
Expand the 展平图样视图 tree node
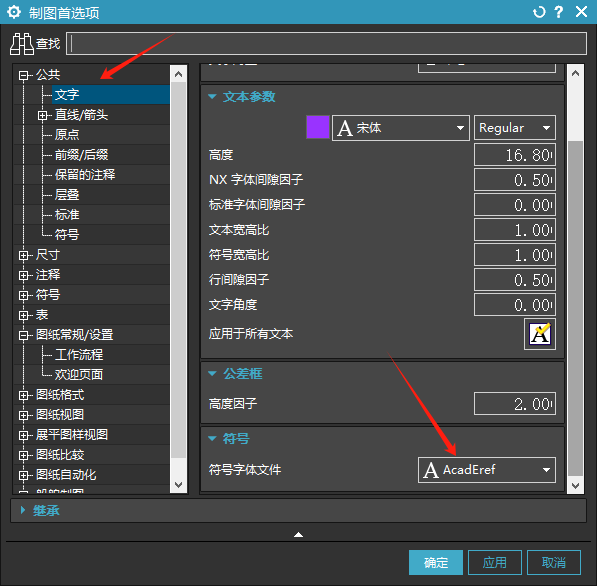(x=24, y=435)
